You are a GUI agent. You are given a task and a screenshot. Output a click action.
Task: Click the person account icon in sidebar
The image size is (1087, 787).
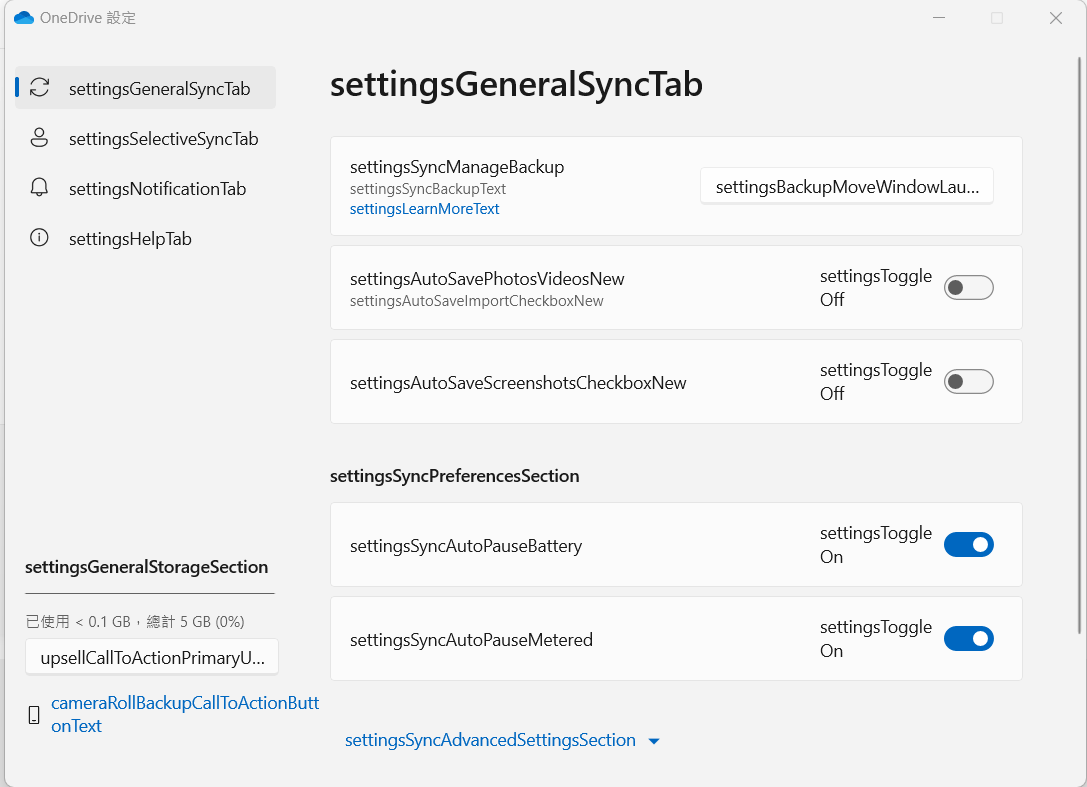click(x=40, y=137)
